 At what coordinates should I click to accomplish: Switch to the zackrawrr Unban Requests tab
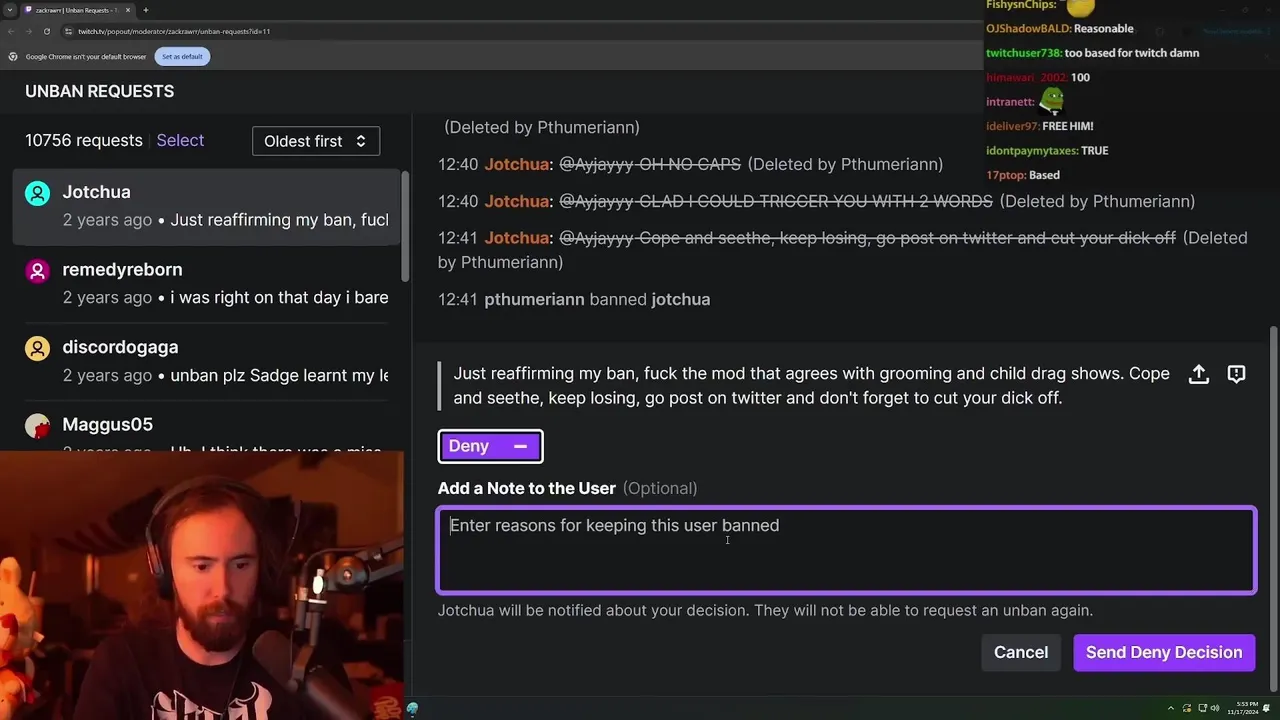coord(76,10)
